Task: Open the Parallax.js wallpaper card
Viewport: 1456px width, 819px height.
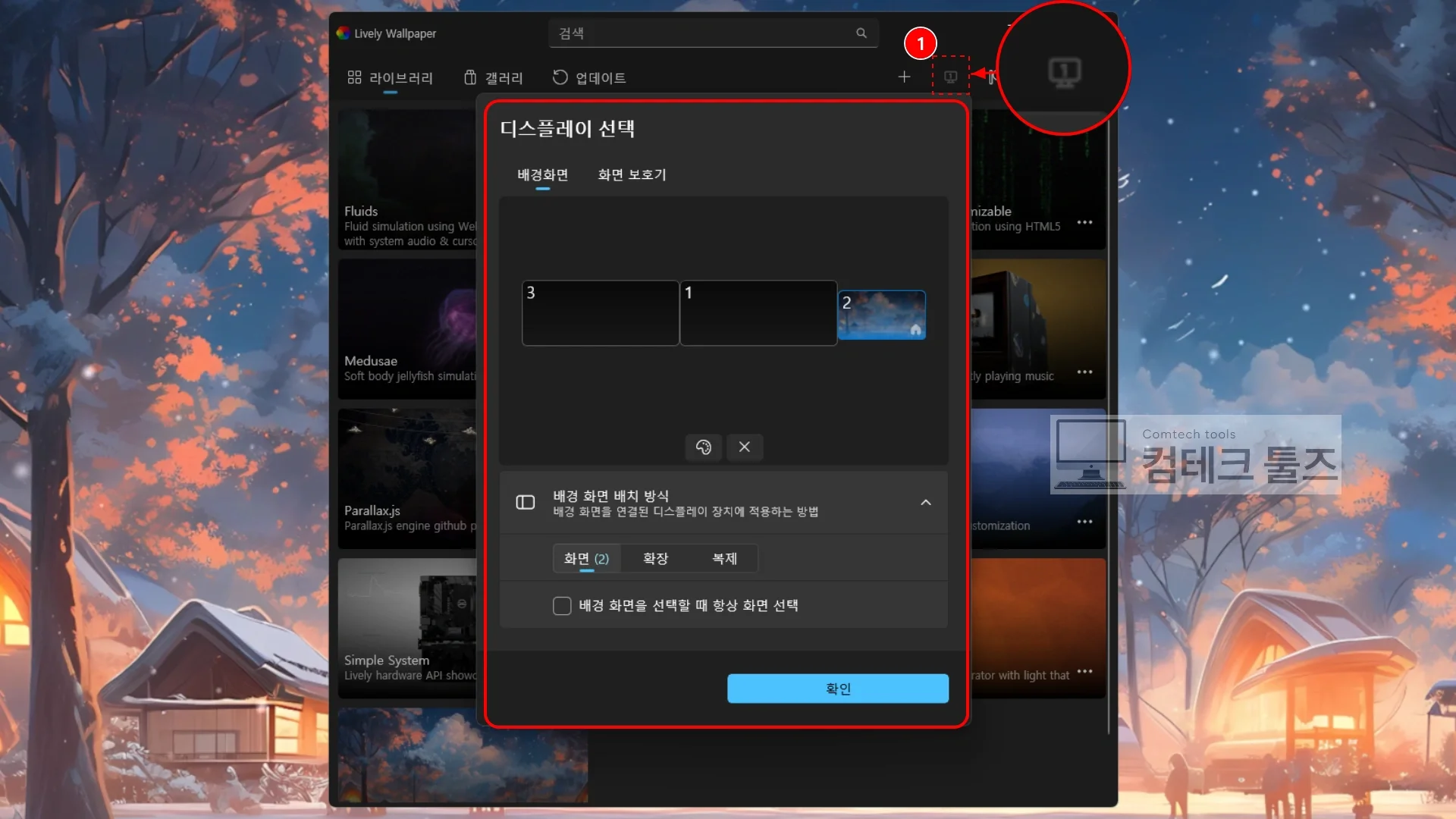Action: (407, 479)
